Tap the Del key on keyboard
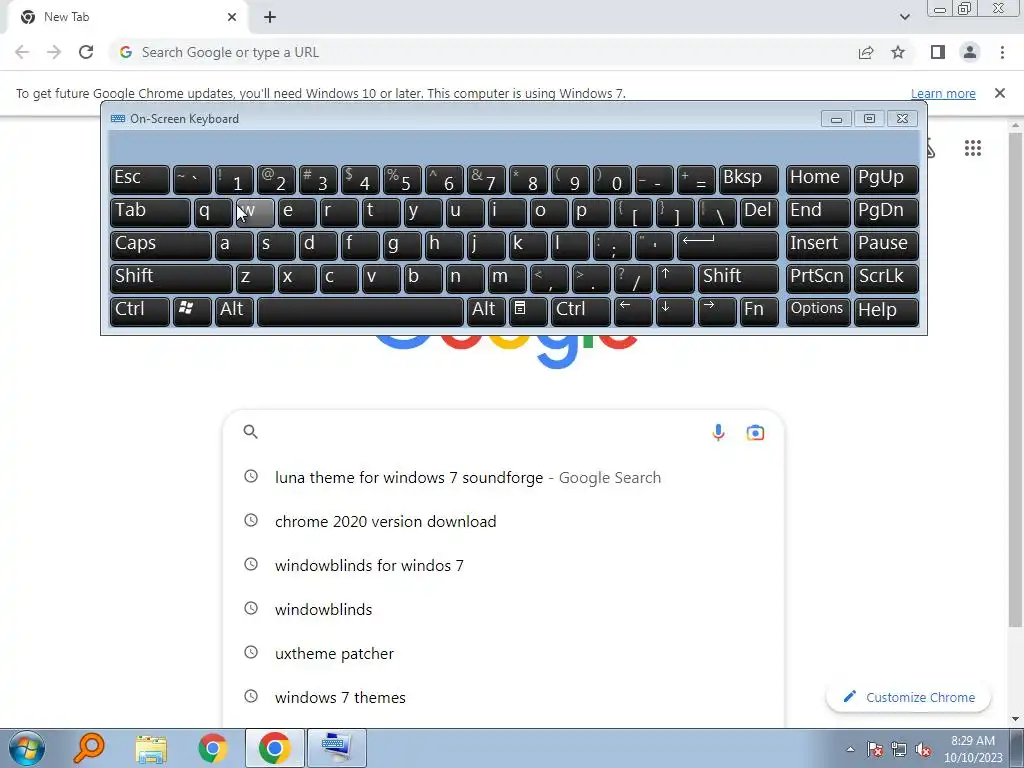 coord(759,213)
